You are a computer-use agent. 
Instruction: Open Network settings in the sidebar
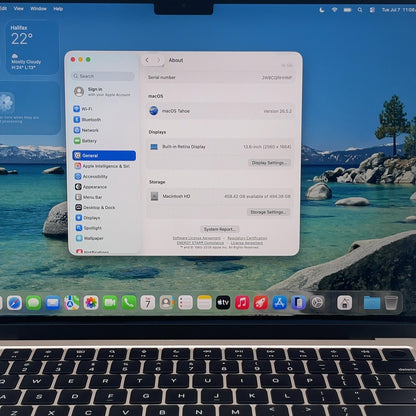pos(104,130)
